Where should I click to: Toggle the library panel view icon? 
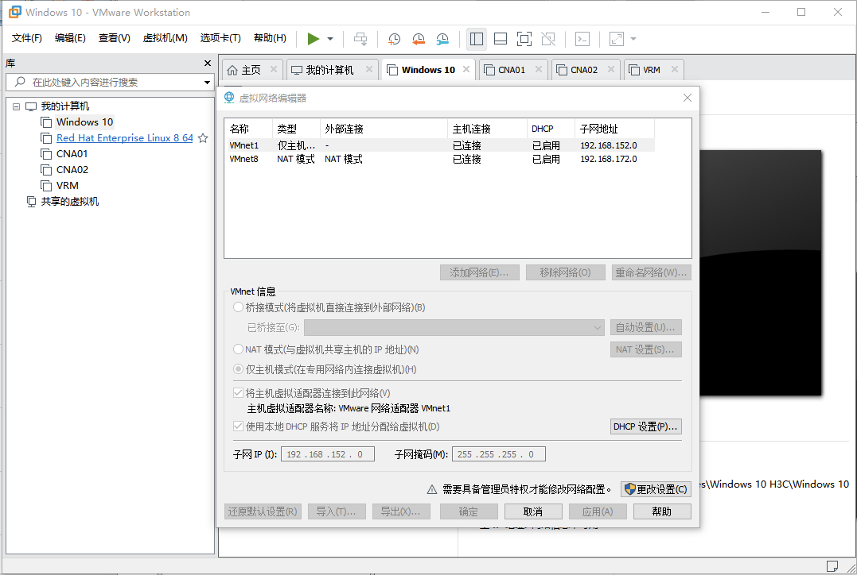pyautogui.click(x=476, y=39)
